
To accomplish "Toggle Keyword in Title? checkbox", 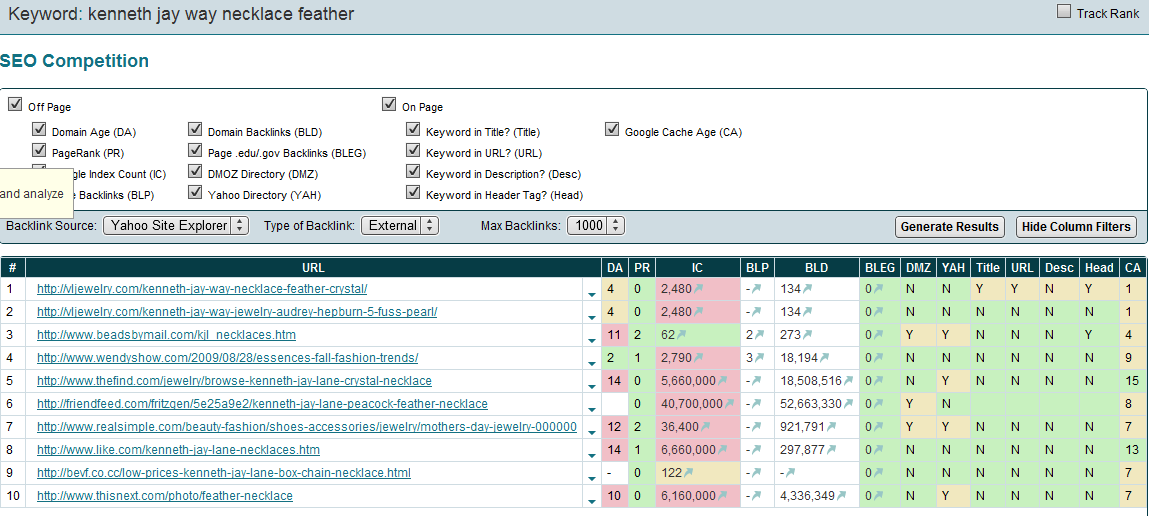I will coord(413,130).
